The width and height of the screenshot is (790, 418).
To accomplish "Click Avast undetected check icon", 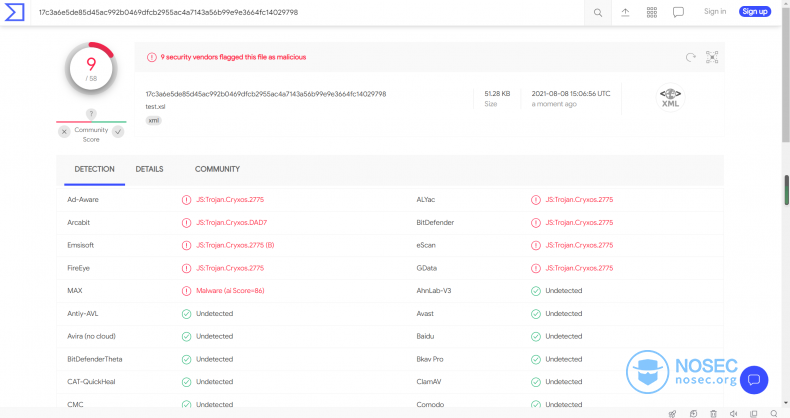I will click(x=536, y=314).
